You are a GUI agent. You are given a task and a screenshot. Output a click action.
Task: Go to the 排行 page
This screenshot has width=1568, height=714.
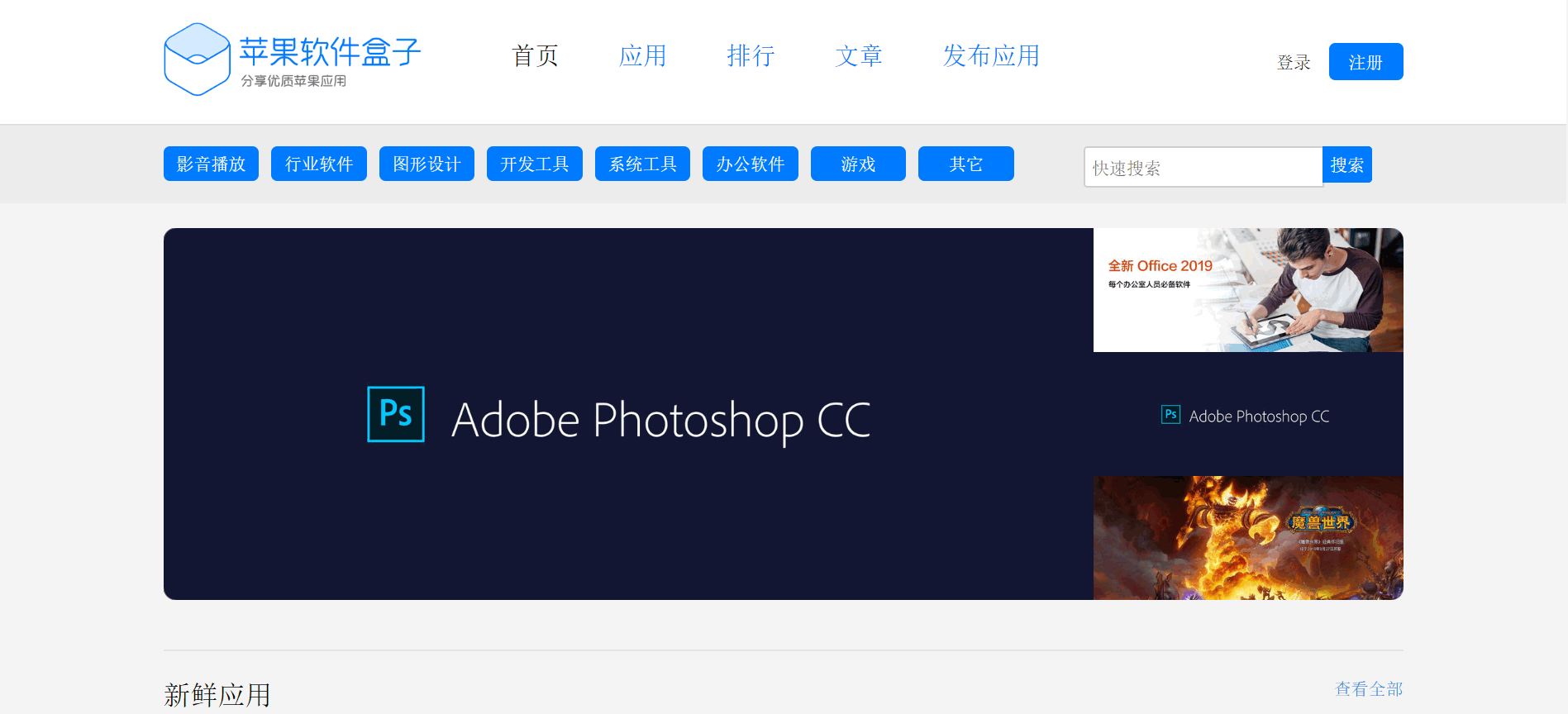(751, 56)
